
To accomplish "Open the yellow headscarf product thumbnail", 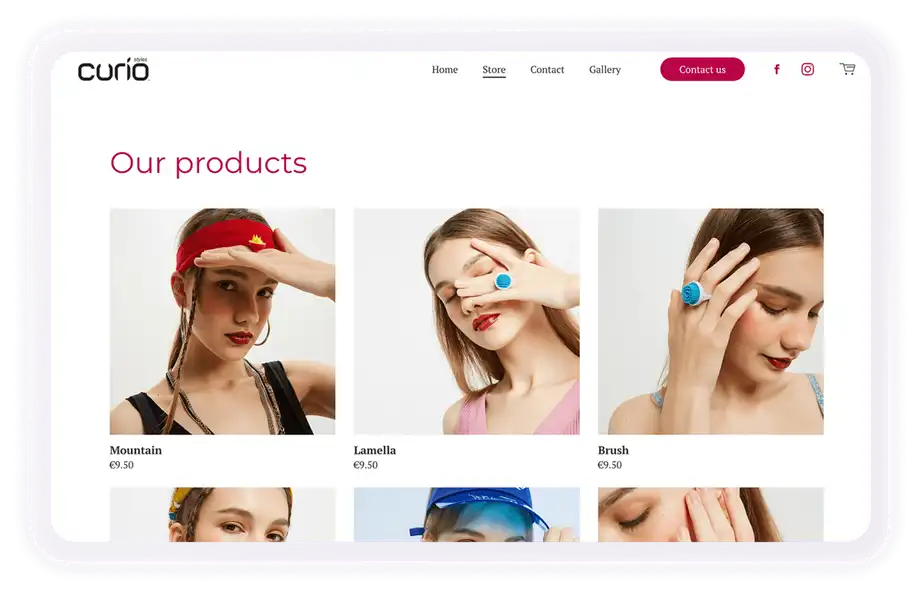I will click(223, 515).
